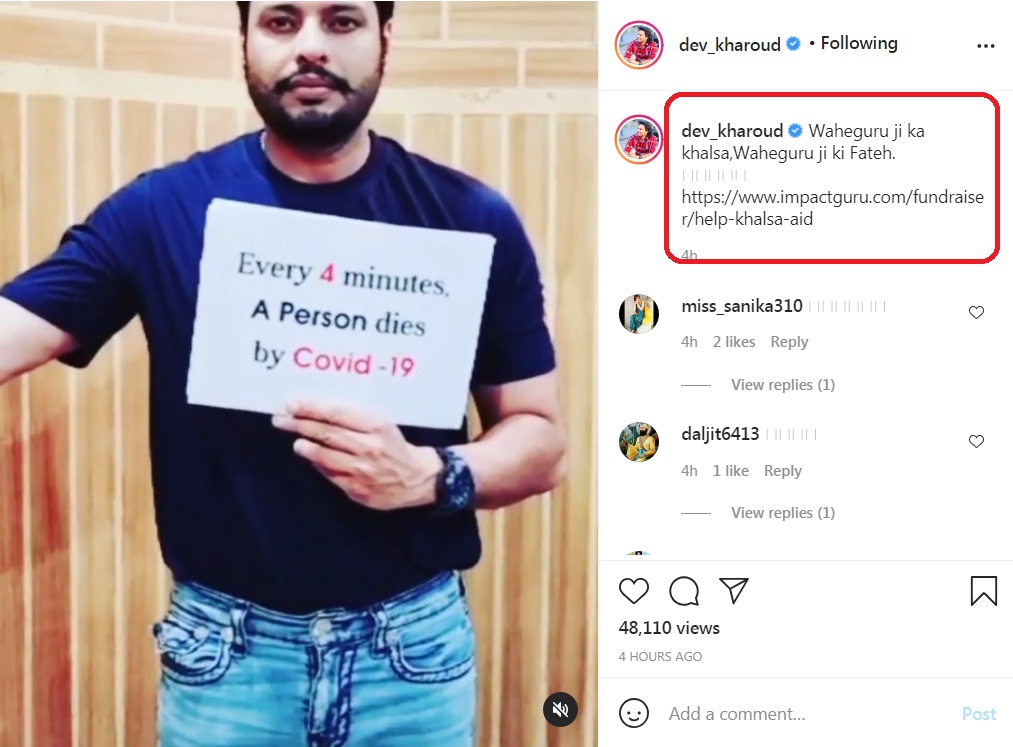Share post using the paper plane icon
The image size is (1013, 747).
(x=734, y=591)
